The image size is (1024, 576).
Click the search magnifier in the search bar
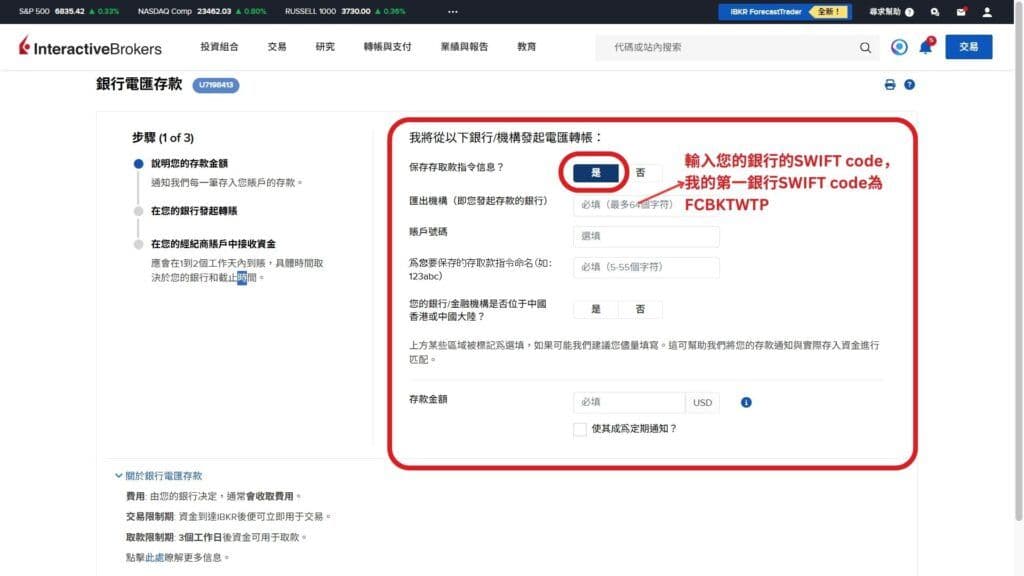tap(864, 47)
